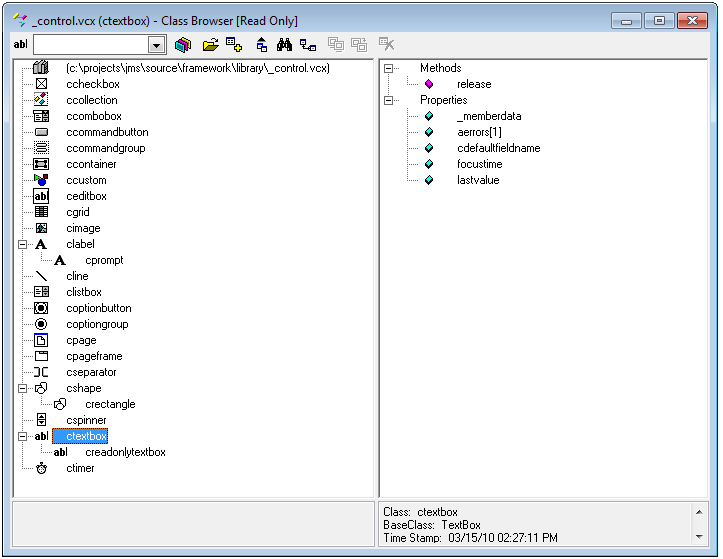Click the abl class icon left of dropdown
The height and width of the screenshot is (559, 723).
pyautogui.click(x=20, y=45)
